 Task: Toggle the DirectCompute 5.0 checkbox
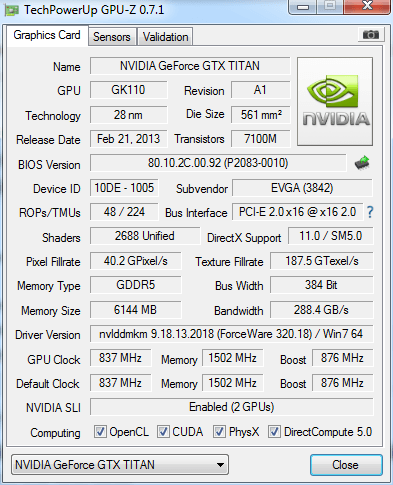coord(274,431)
